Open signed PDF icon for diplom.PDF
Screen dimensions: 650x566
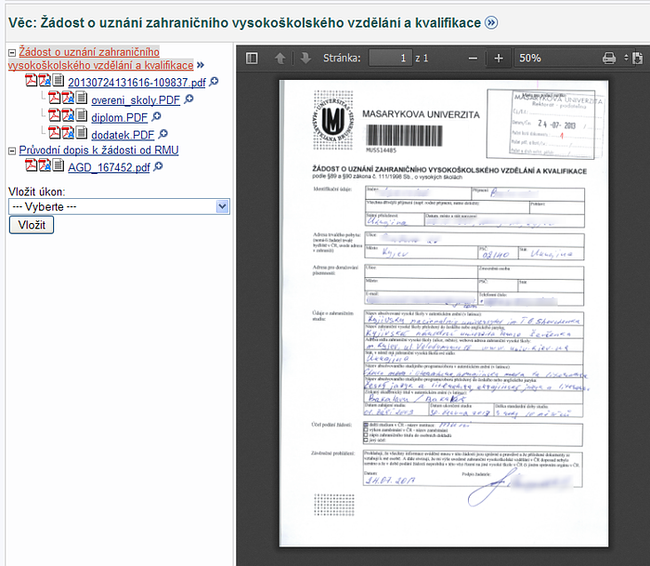pyautogui.click(x=68, y=115)
